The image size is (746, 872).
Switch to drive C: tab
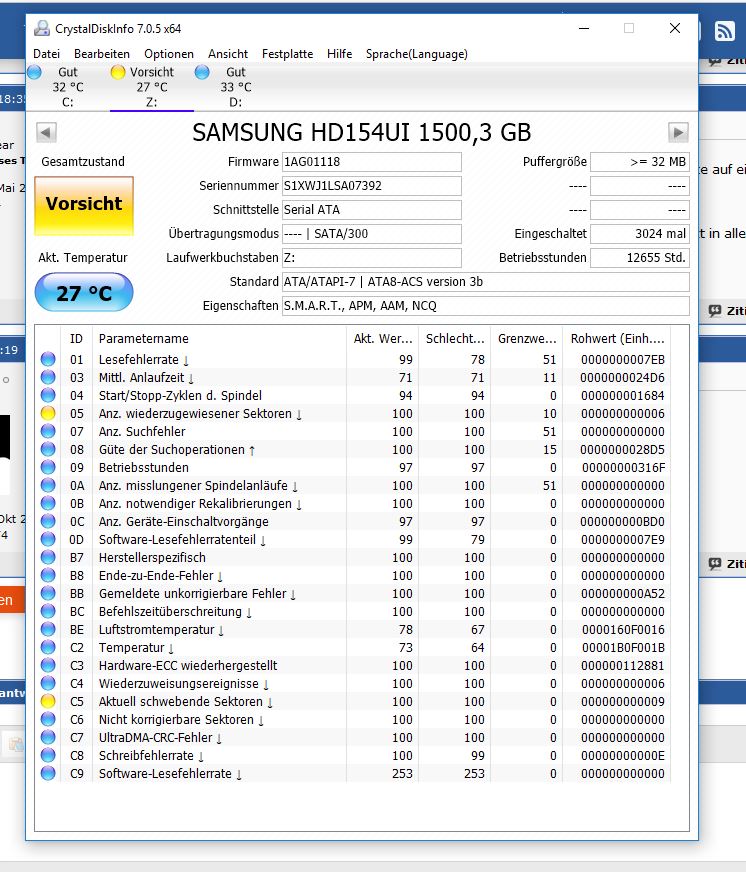tap(68, 87)
